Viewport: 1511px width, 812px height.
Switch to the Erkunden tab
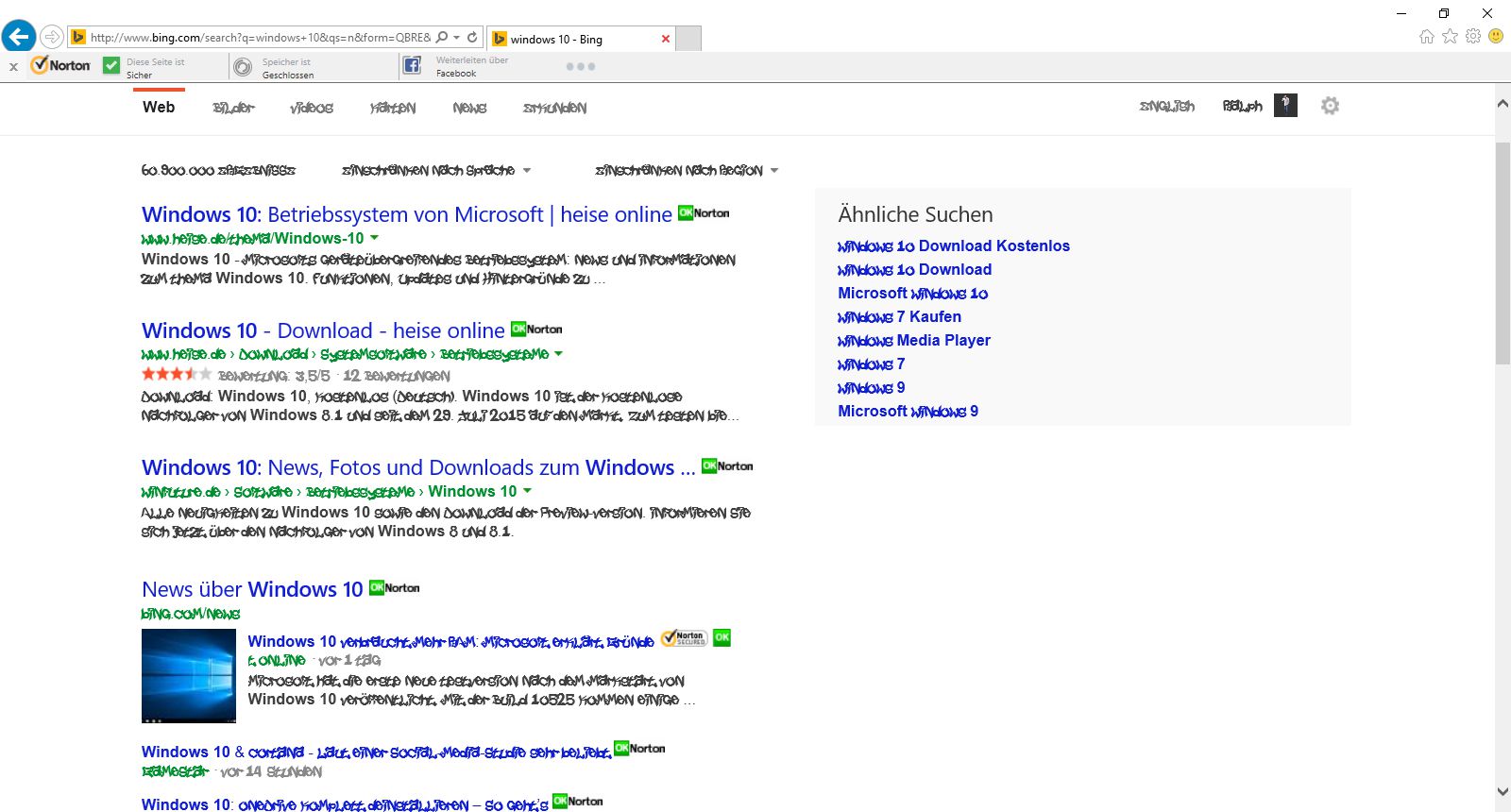554,108
